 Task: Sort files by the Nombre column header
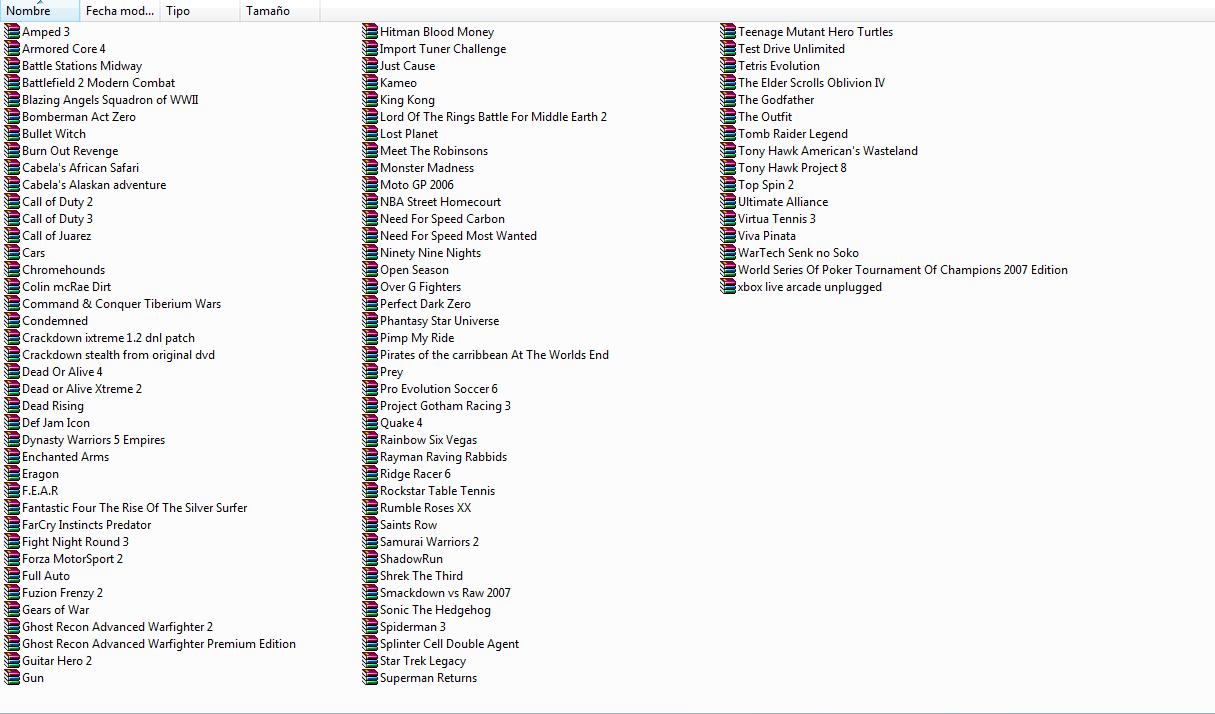[x=40, y=11]
